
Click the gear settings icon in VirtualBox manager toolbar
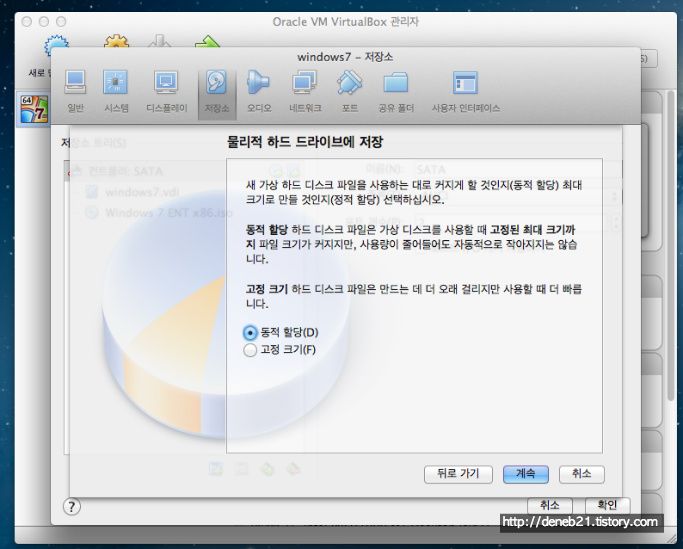tap(116, 43)
